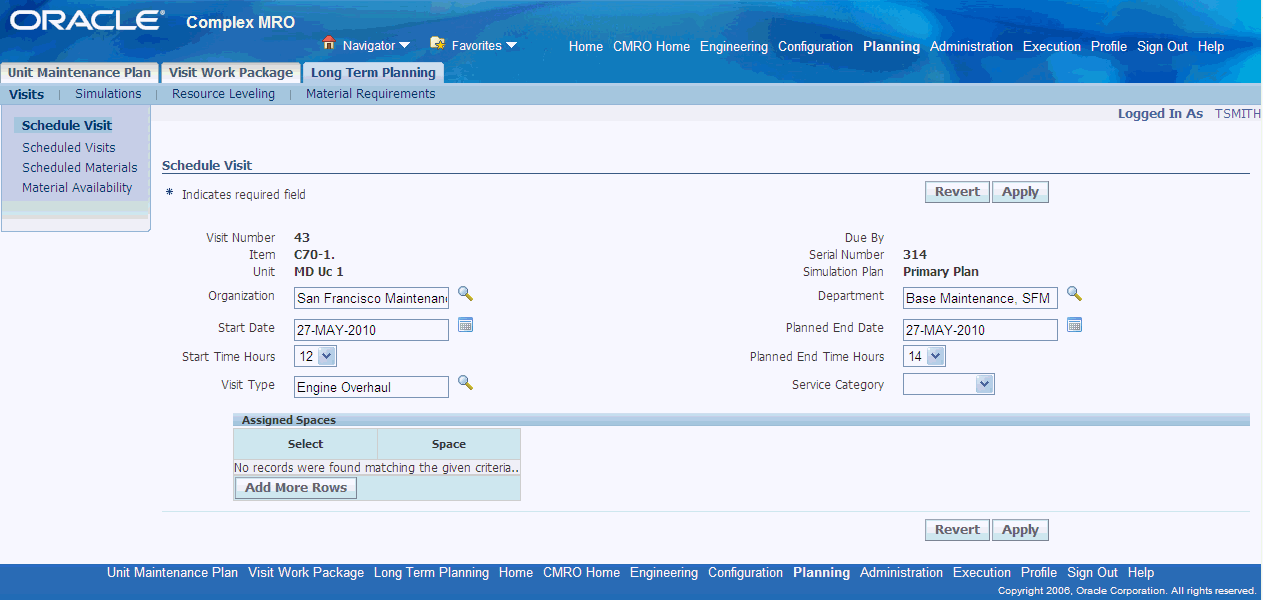Click the top Apply button
1263x600 pixels.
(1020, 192)
